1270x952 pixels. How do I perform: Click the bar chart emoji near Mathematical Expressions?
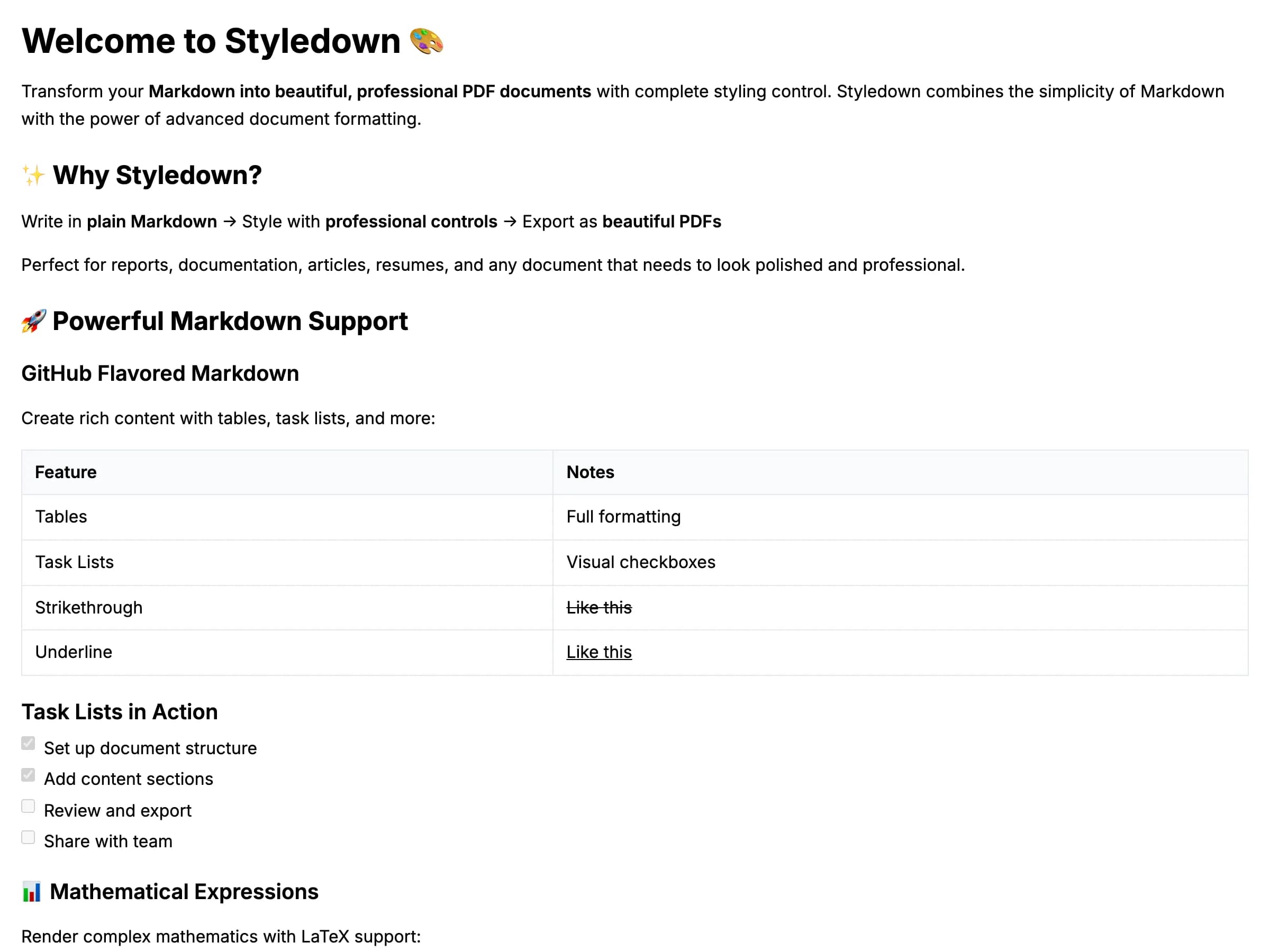(x=31, y=892)
